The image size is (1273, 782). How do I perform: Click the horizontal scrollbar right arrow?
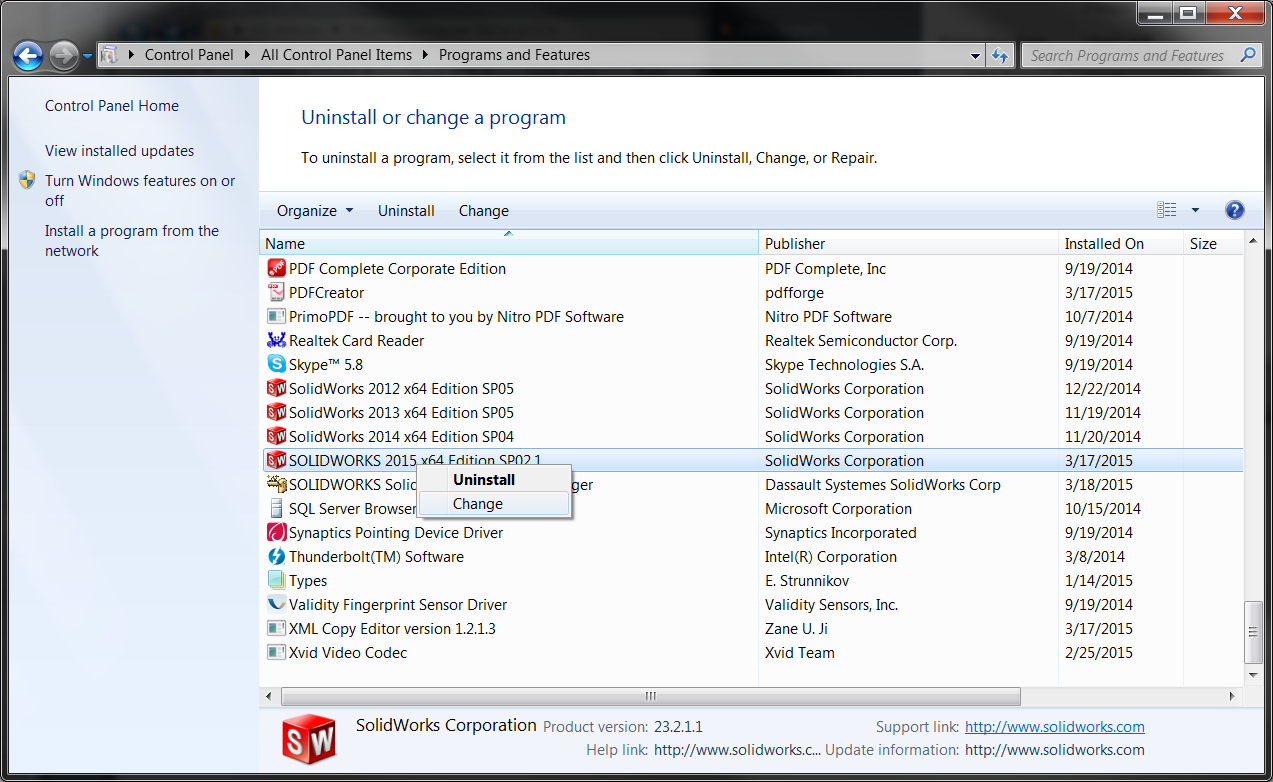click(1232, 696)
